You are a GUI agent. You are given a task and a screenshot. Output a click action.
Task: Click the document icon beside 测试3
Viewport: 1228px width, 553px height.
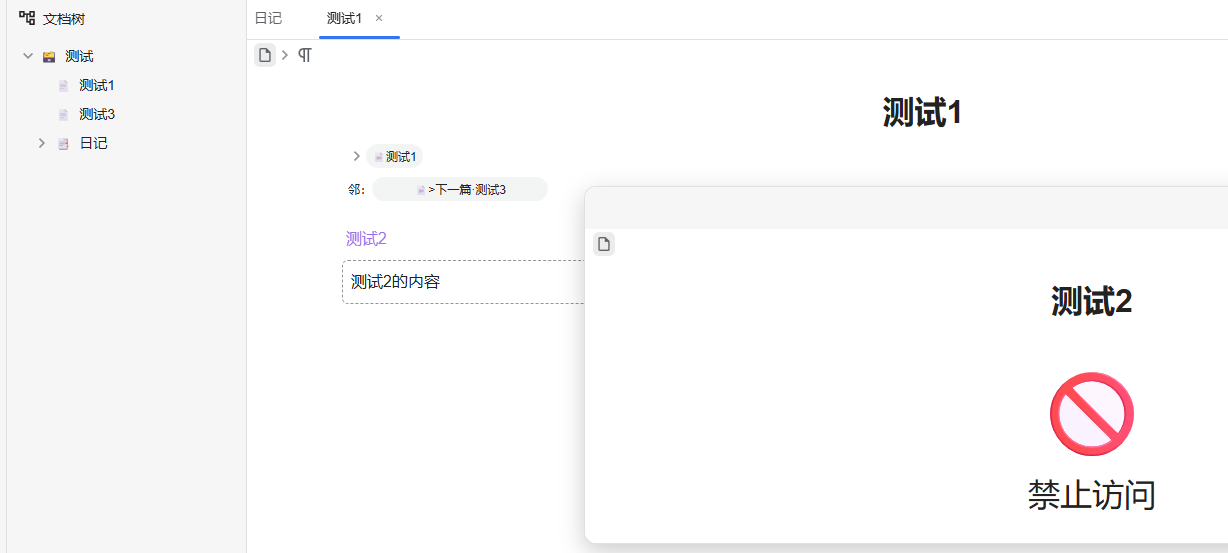64,115
